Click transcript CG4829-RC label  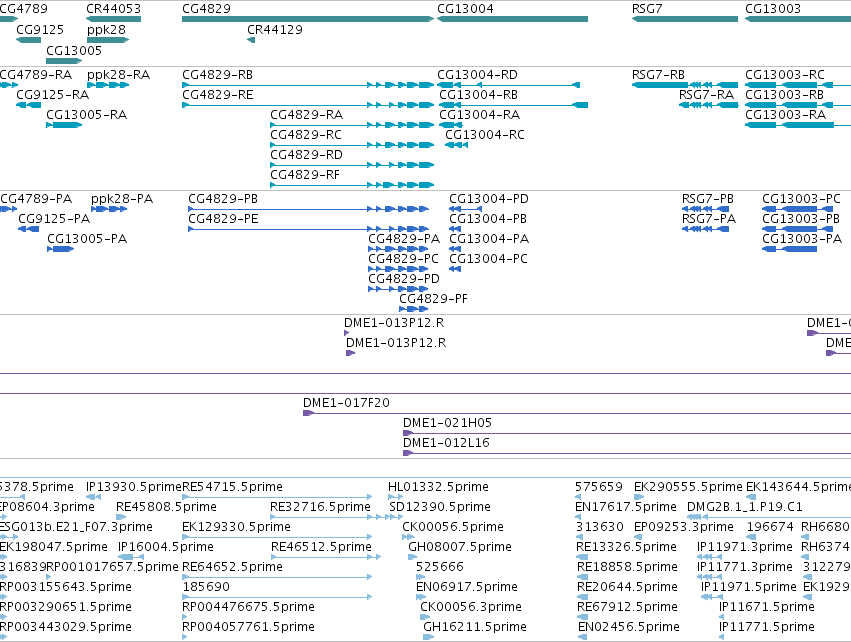307,135
